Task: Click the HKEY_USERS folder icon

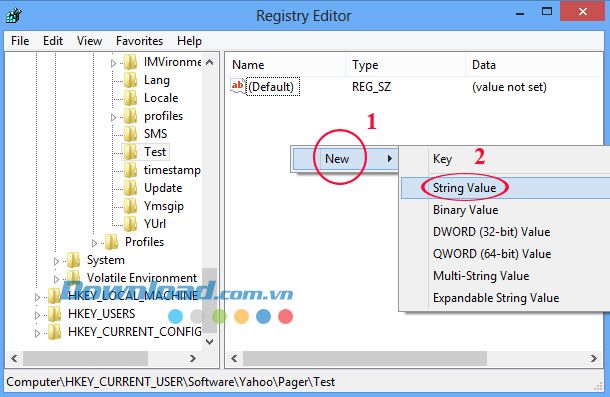Action: tap(54, 314)
